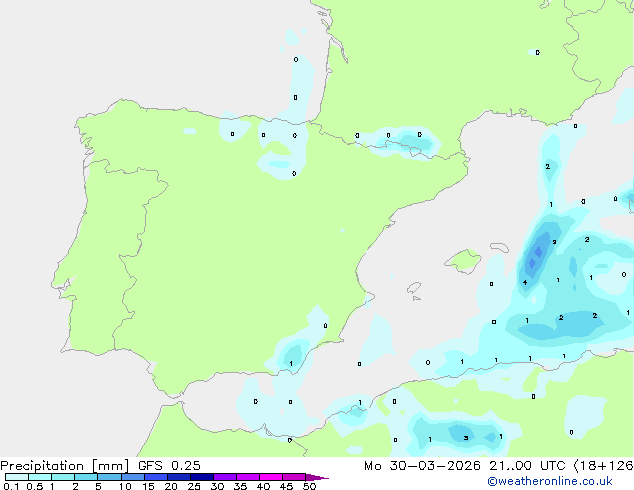Viewport: 634px width, 490px height.
Task: Pick the 15–20 mm legend color swatch
Action: tap(156, 477)
